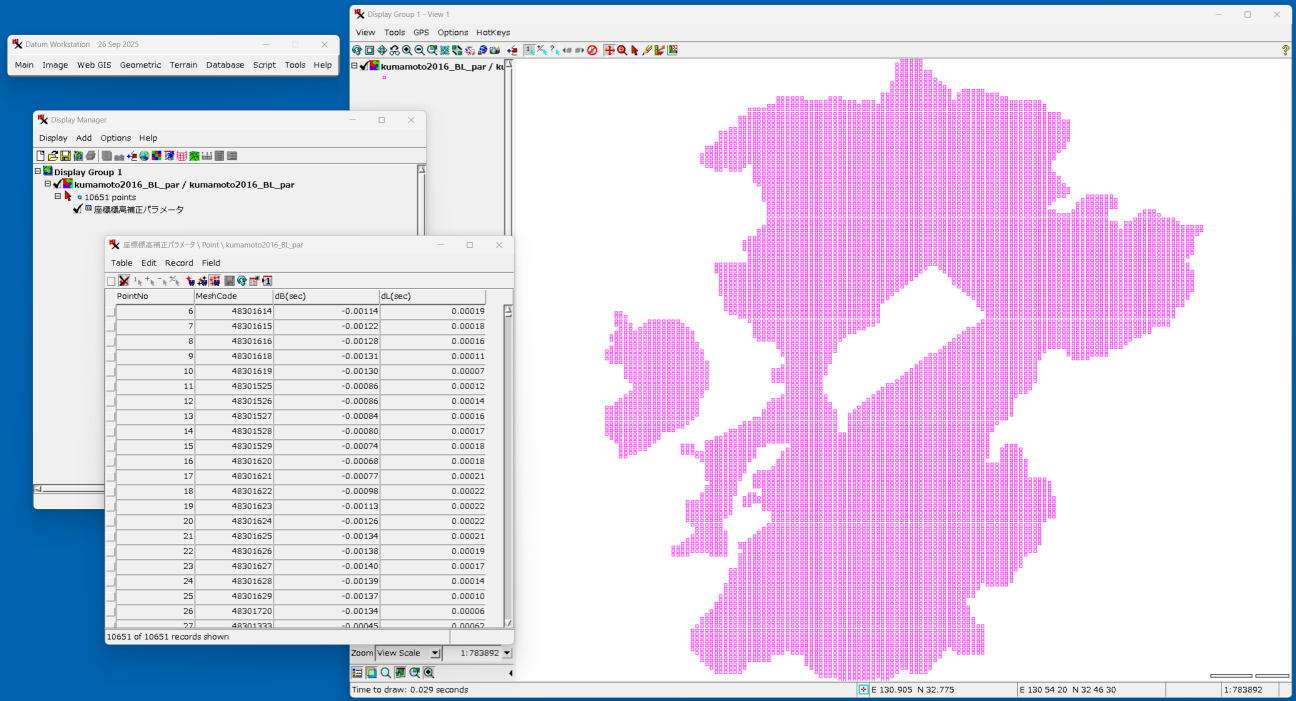Screen dimensions: 1296x701
Task: Click the yellow help question mark in View
Action: pyautogui.click(x=1285, y=50)
